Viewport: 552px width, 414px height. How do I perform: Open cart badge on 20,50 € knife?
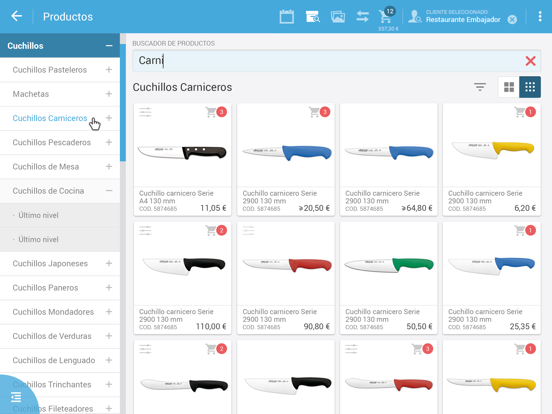pos(320,112)
